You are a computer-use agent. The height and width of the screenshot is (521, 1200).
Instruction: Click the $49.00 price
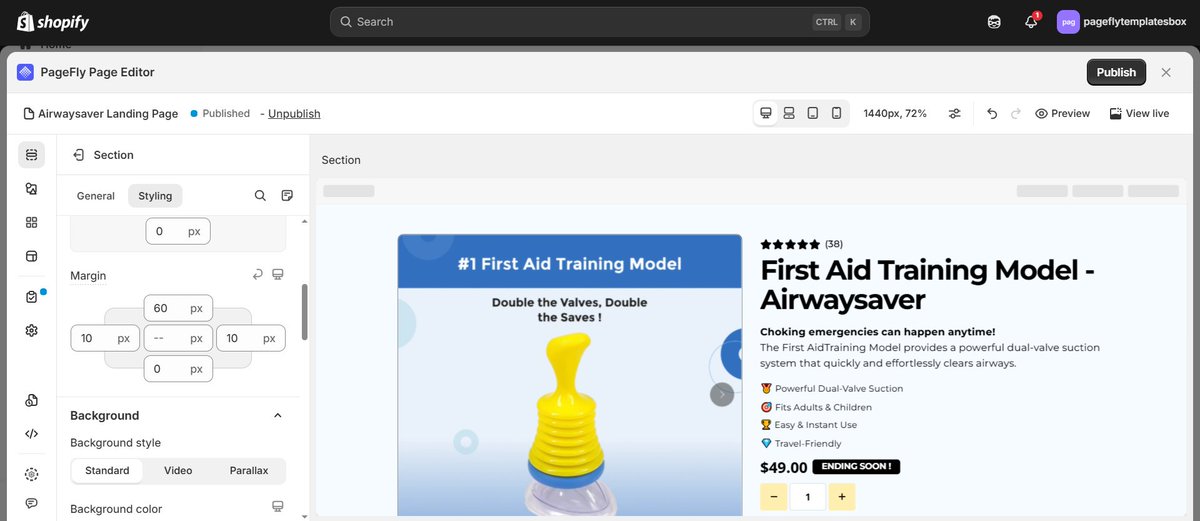point(783,467)
